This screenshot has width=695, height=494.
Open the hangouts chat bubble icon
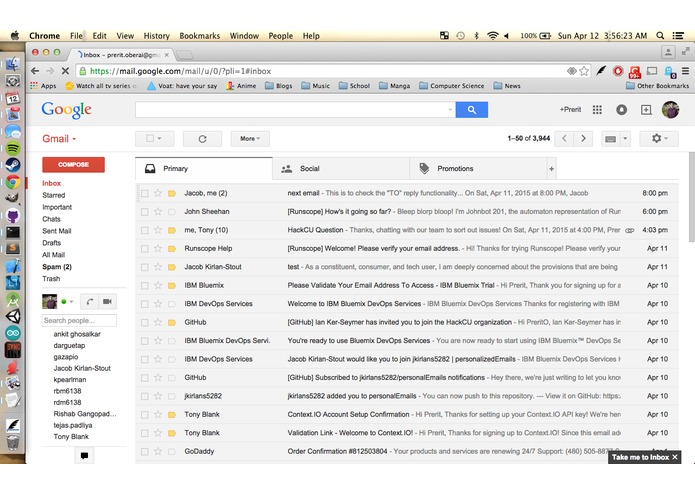[x=84, y=455]
